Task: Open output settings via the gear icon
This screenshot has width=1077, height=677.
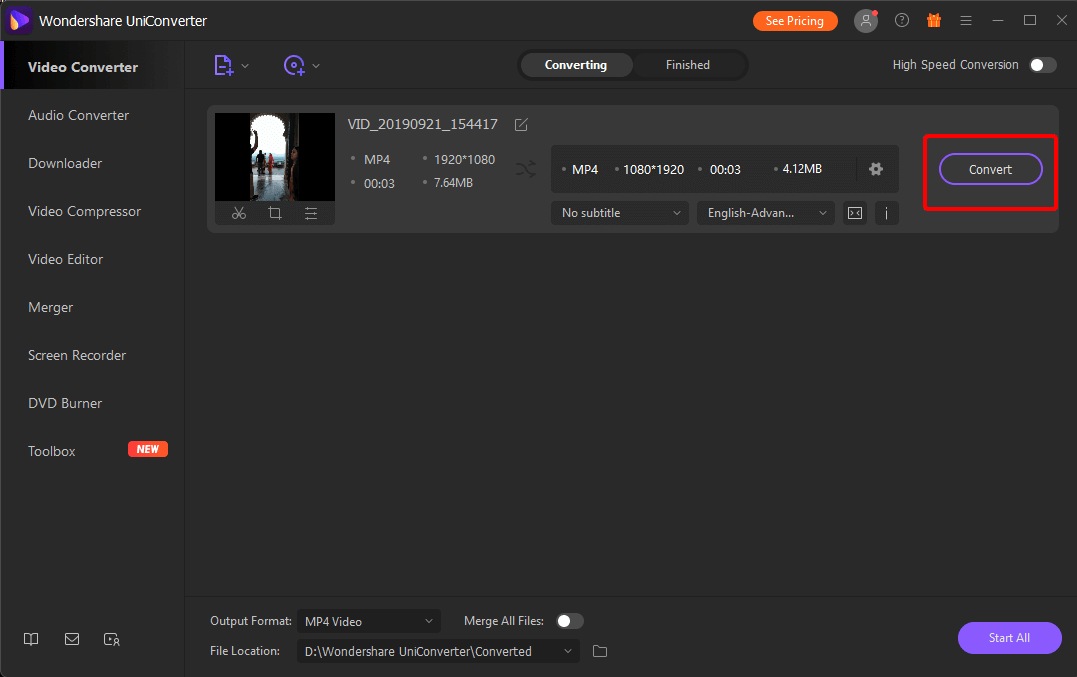Action: (876, 169)
